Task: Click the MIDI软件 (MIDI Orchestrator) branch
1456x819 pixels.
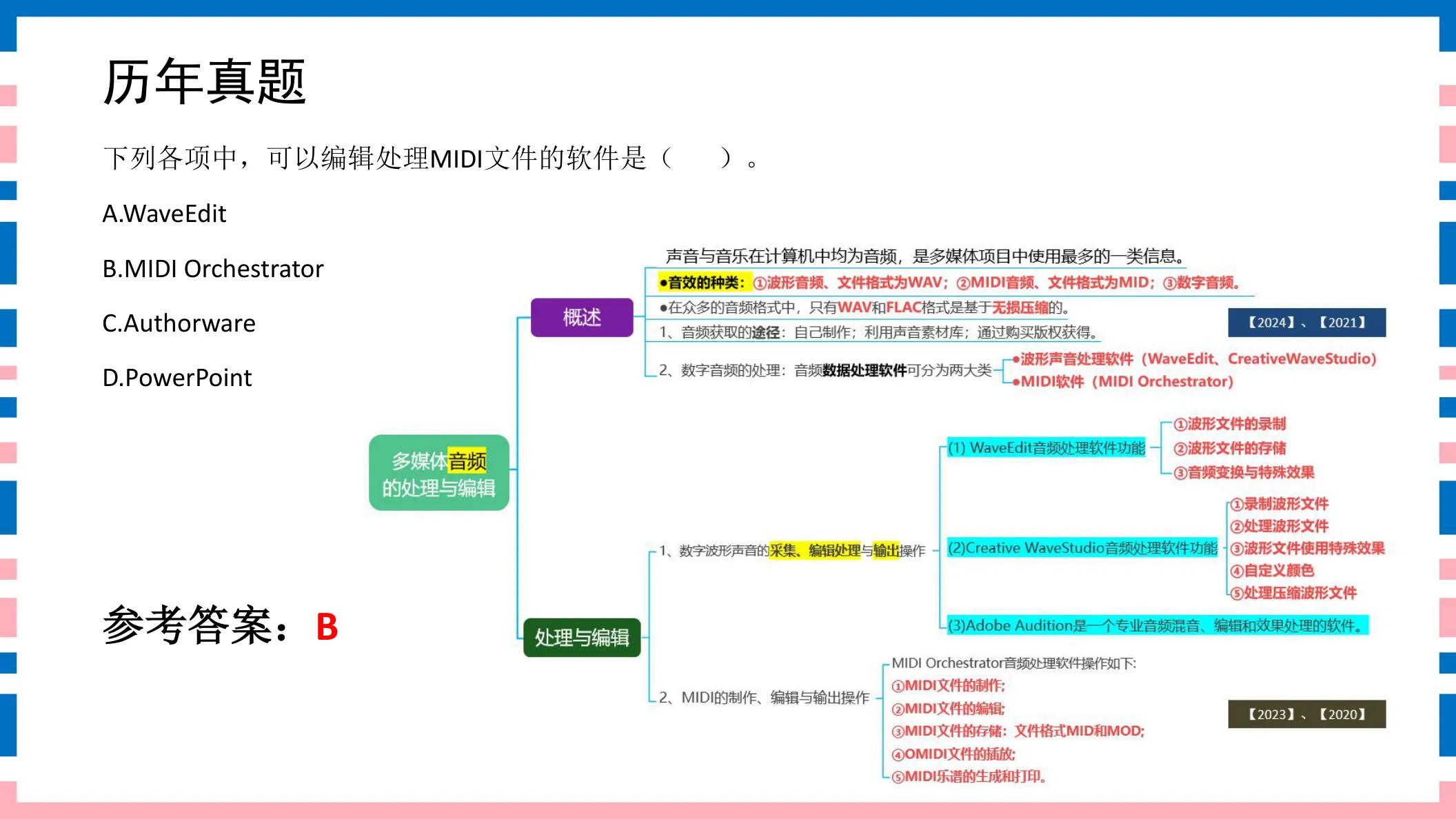Action: (x=1123, y=381)
